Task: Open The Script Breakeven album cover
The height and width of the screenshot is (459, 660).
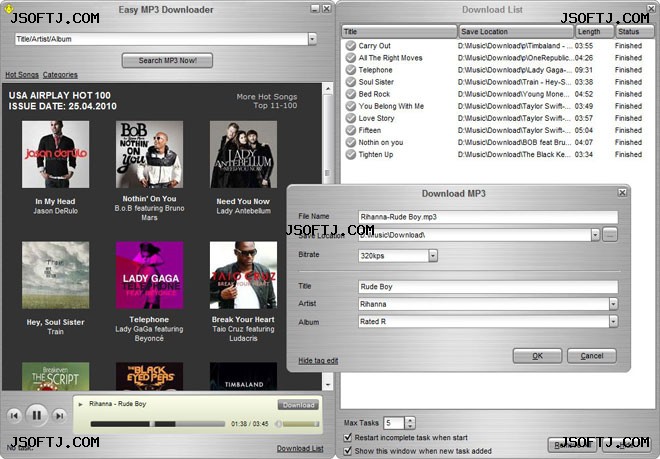Action: (56, 376)
